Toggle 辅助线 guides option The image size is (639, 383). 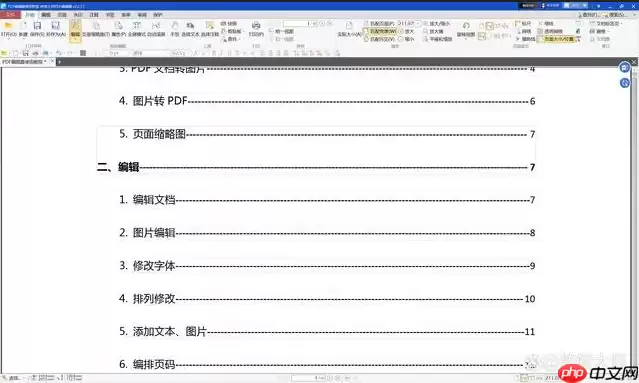point(526,39)
